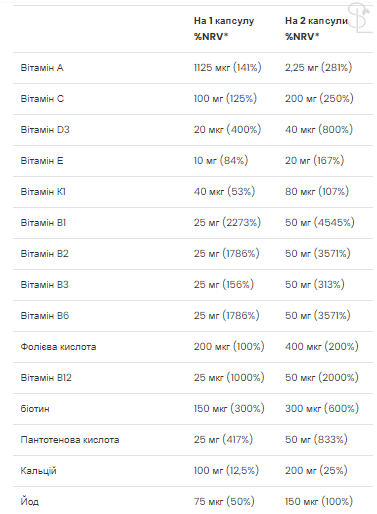Click the Йод row label
This screenshot has height=514, width=377.
pos(30,501)
